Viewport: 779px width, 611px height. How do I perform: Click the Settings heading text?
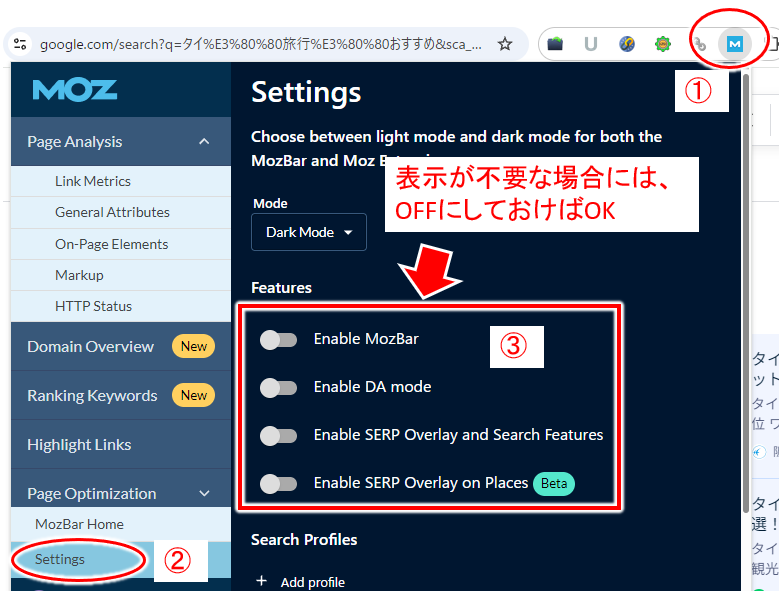click(x=306, y=92)
